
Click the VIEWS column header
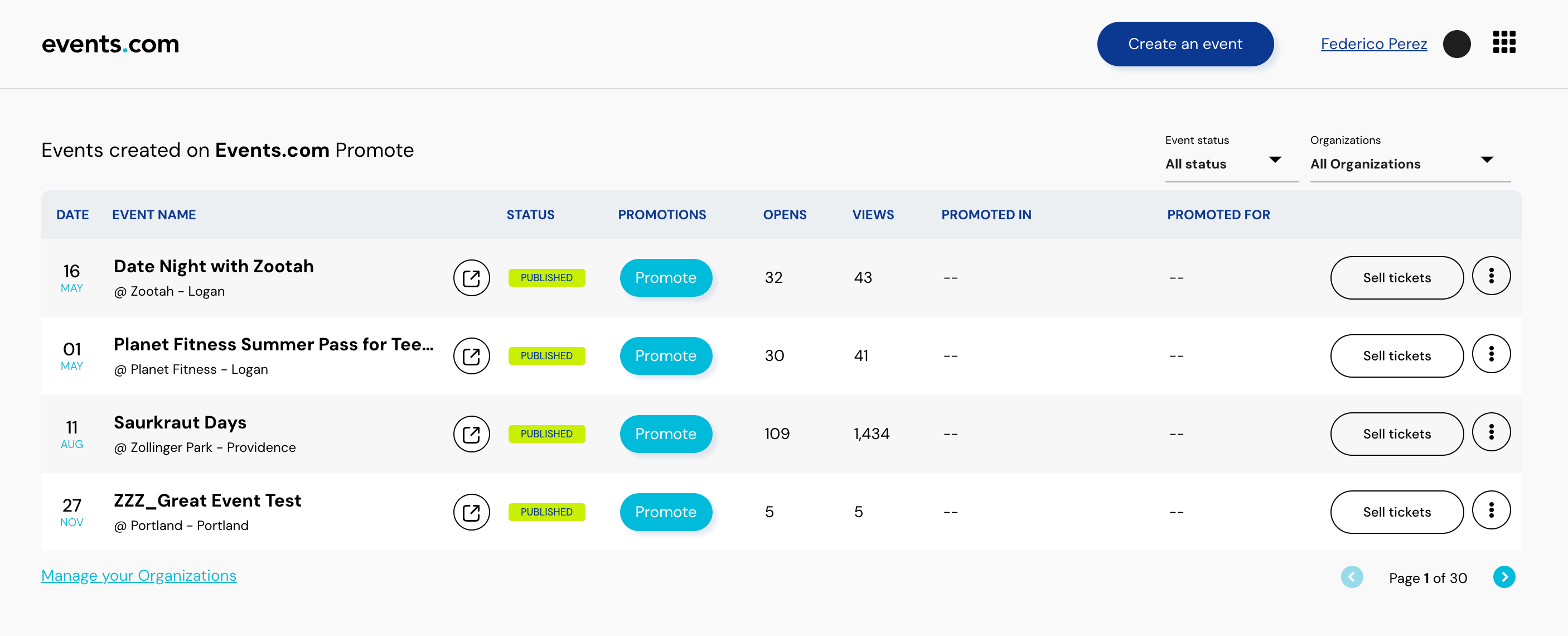coord(873,214)
